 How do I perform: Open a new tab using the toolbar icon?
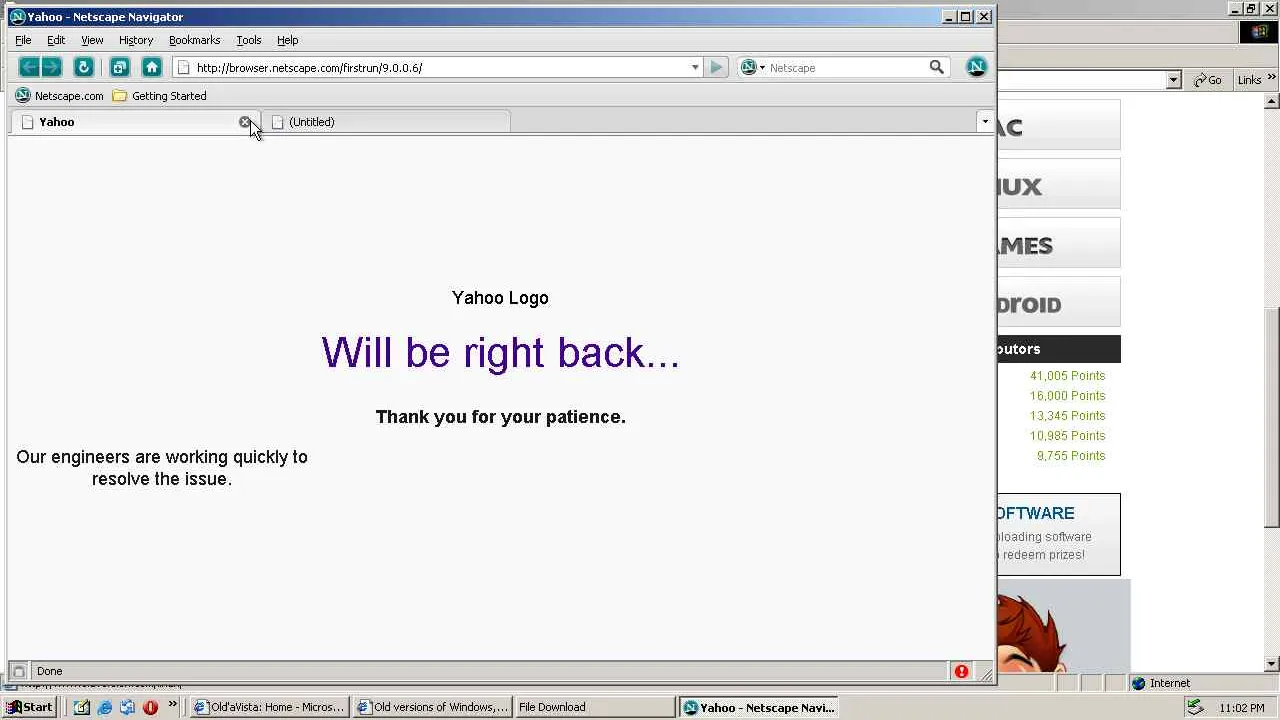point(119,67)
